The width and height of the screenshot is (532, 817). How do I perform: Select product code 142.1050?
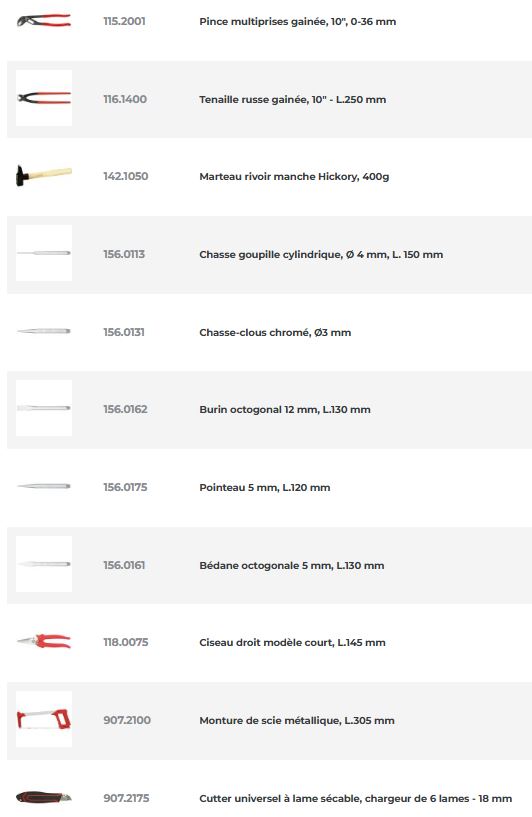click(x=126, y=176)
